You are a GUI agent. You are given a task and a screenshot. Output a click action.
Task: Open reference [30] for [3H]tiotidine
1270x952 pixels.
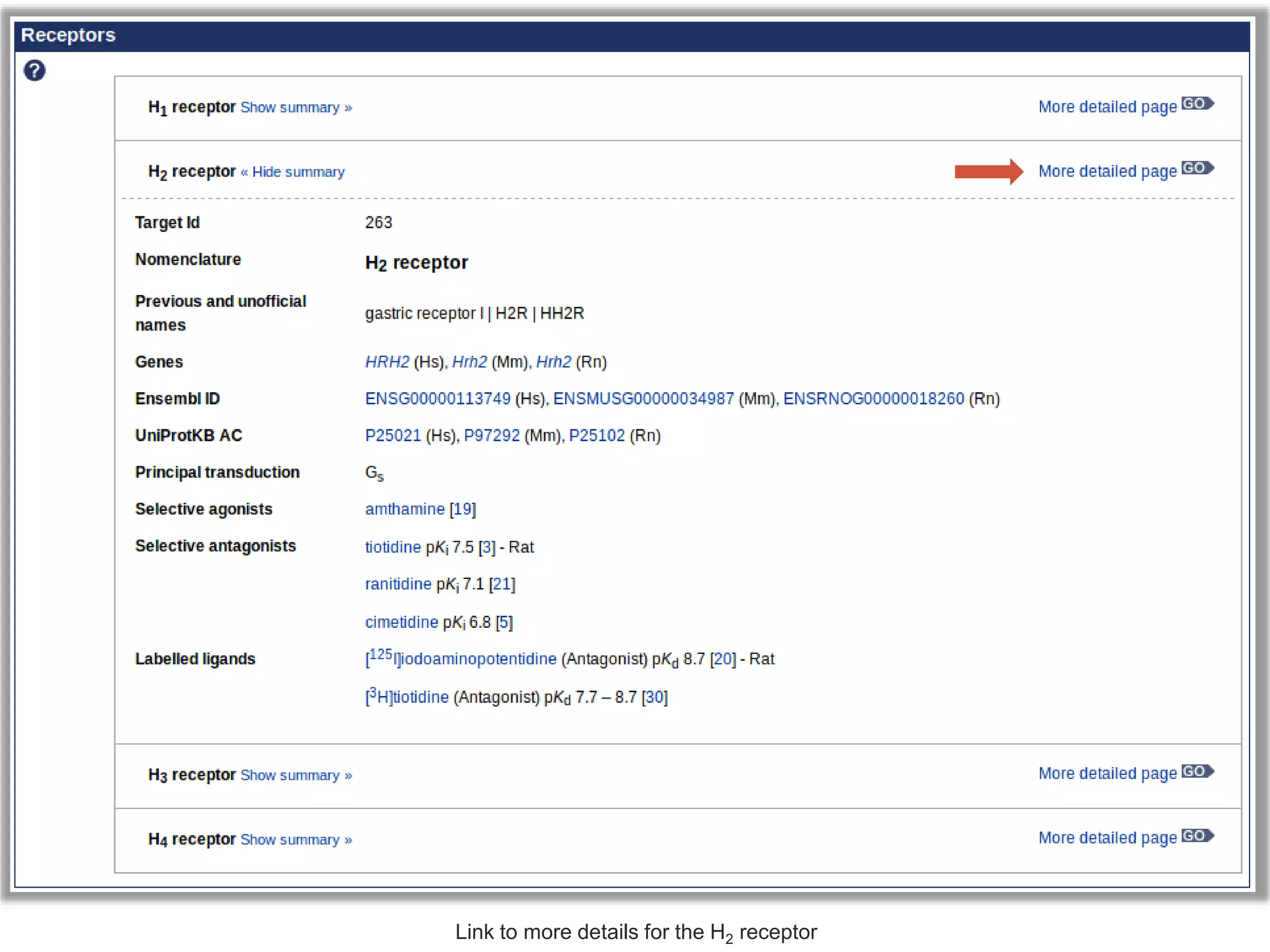pyautogui.click(x=655, y=697)
